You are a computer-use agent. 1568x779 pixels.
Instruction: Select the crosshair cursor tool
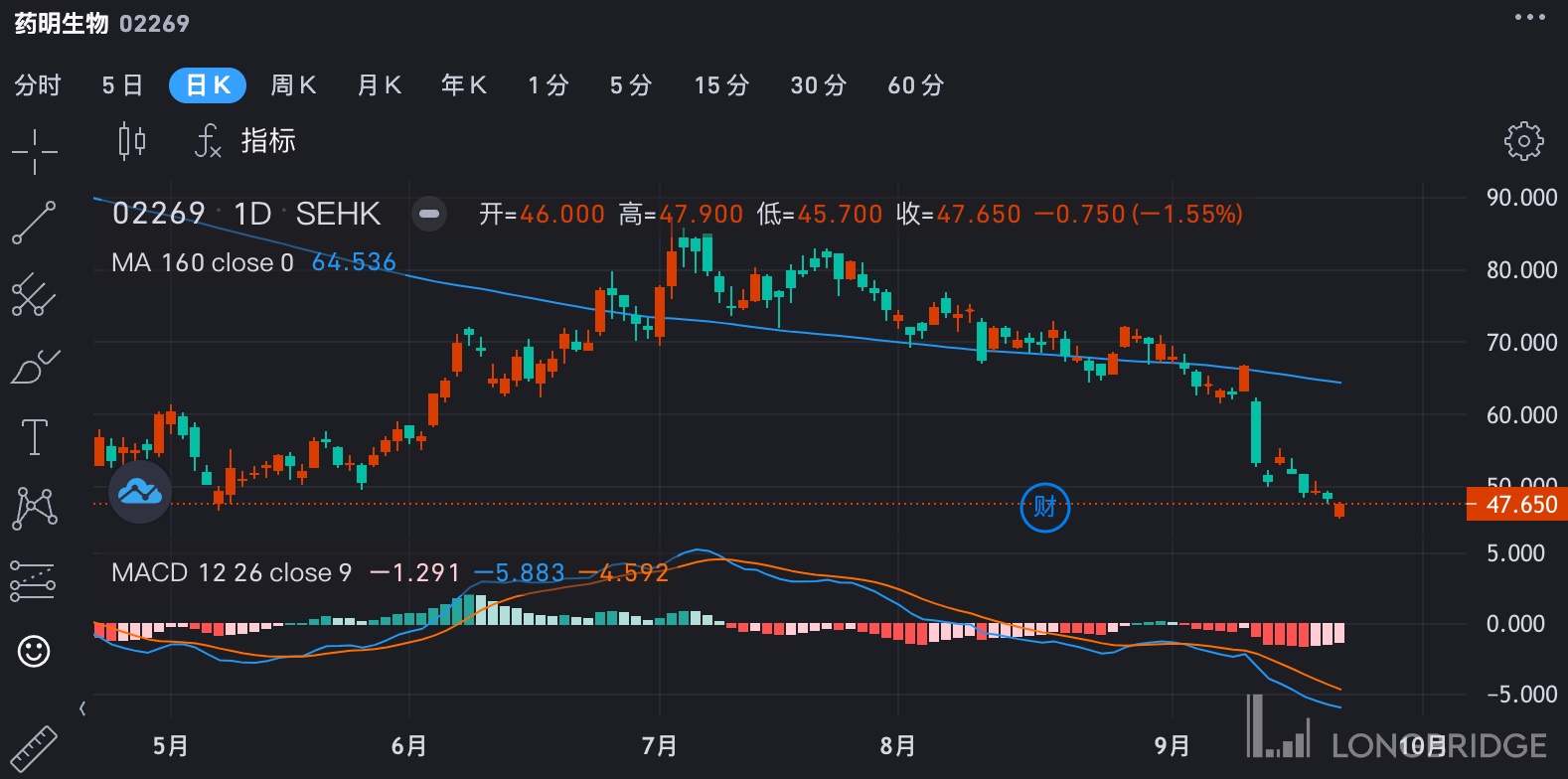(34, 152)
